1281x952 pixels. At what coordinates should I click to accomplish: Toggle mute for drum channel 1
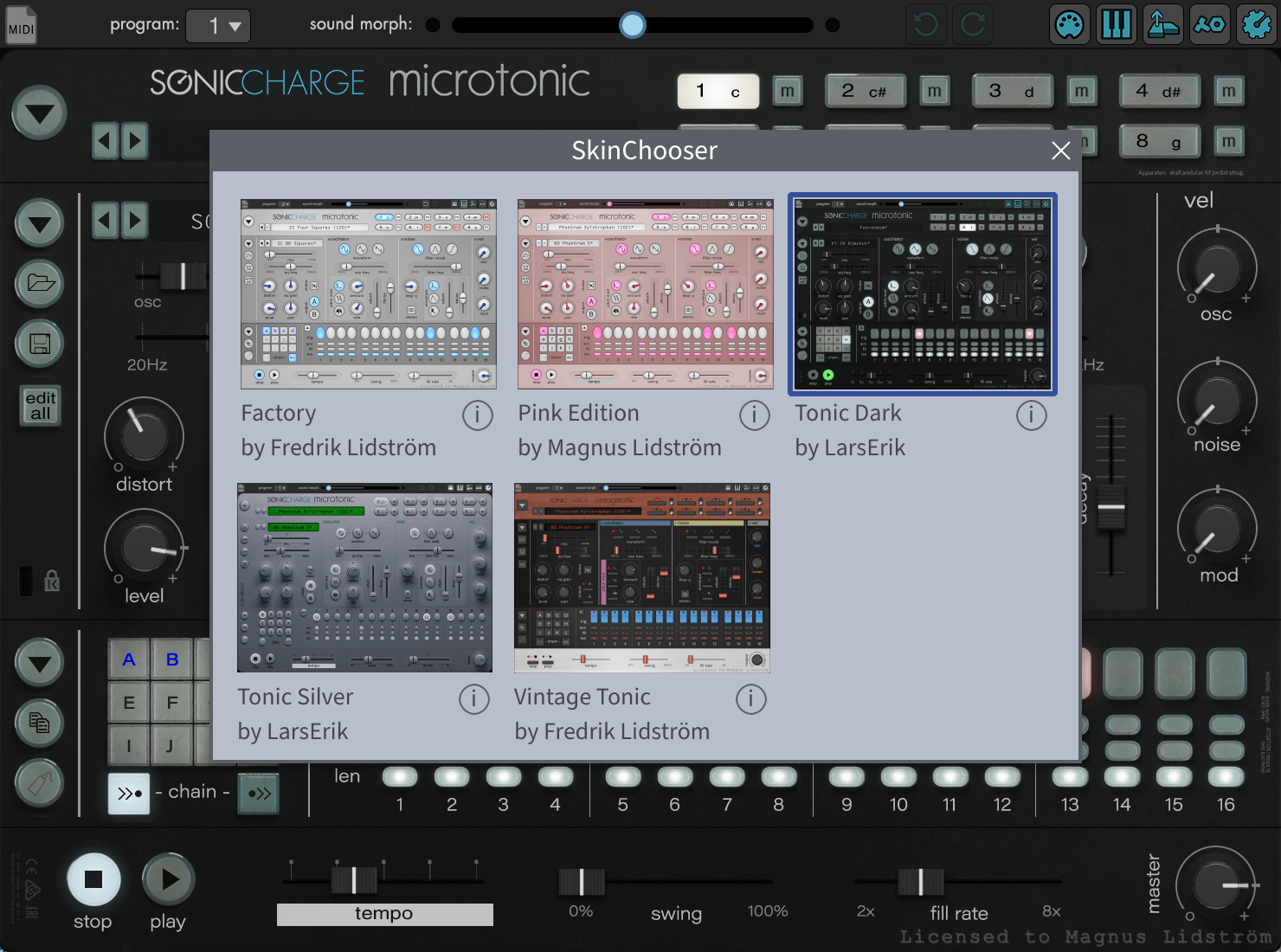[x=787, y=91]
